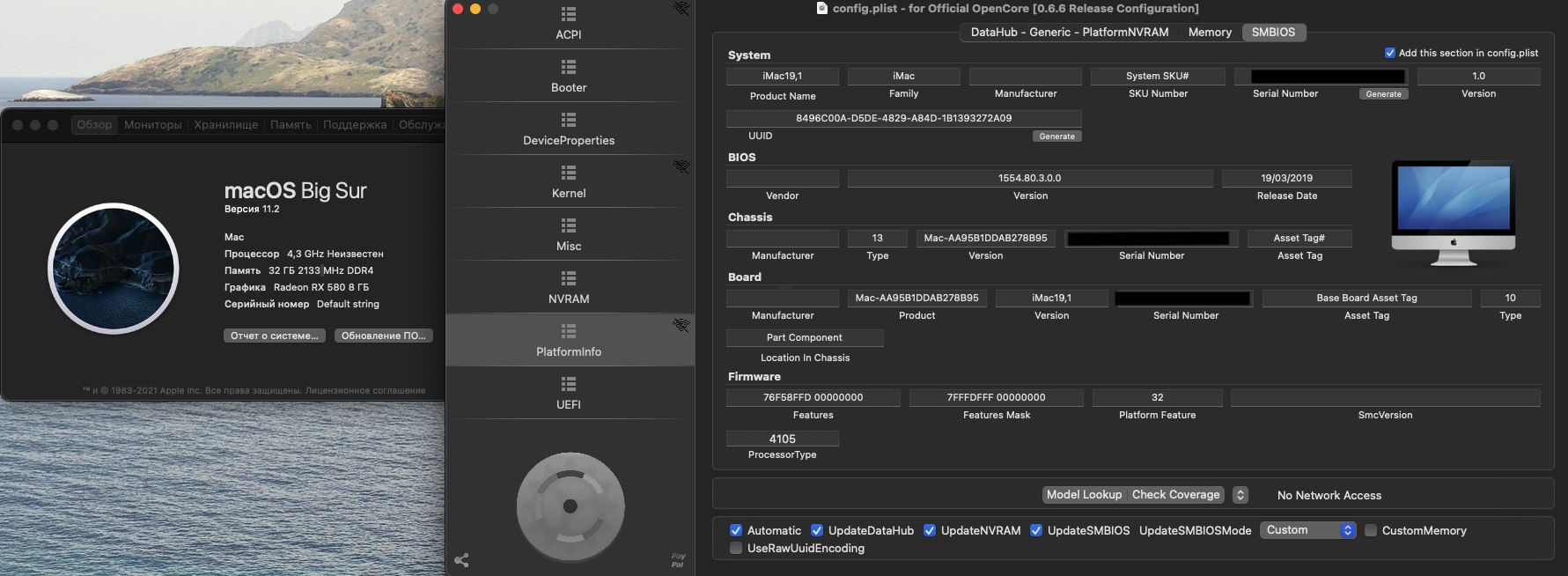Click the Chassis Type field 13
This screenshot has height=576, width=1568.
click(877, 238)
